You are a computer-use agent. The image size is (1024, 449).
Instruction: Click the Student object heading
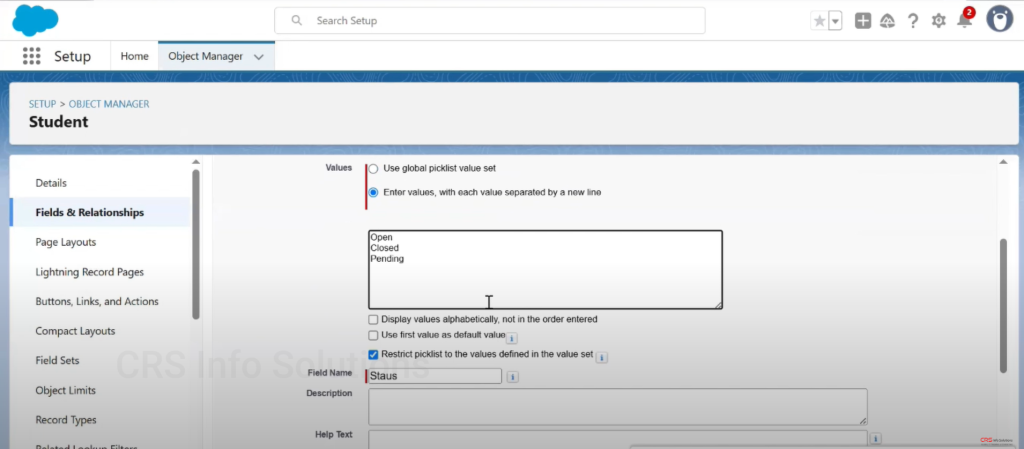point(58,122)
